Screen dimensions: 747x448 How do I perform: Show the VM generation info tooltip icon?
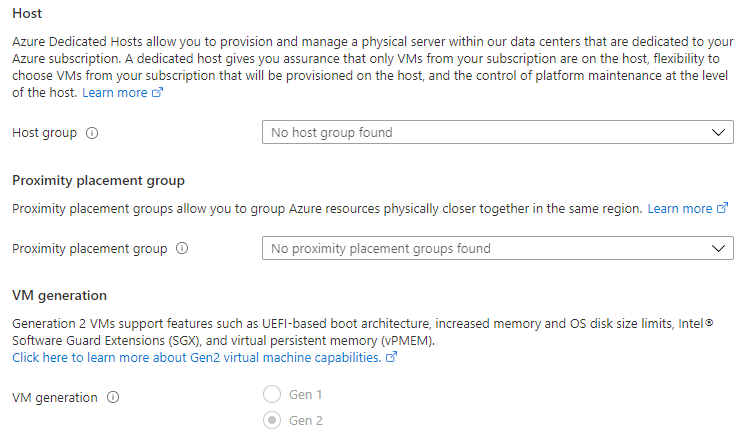click(x=113, y=397)
